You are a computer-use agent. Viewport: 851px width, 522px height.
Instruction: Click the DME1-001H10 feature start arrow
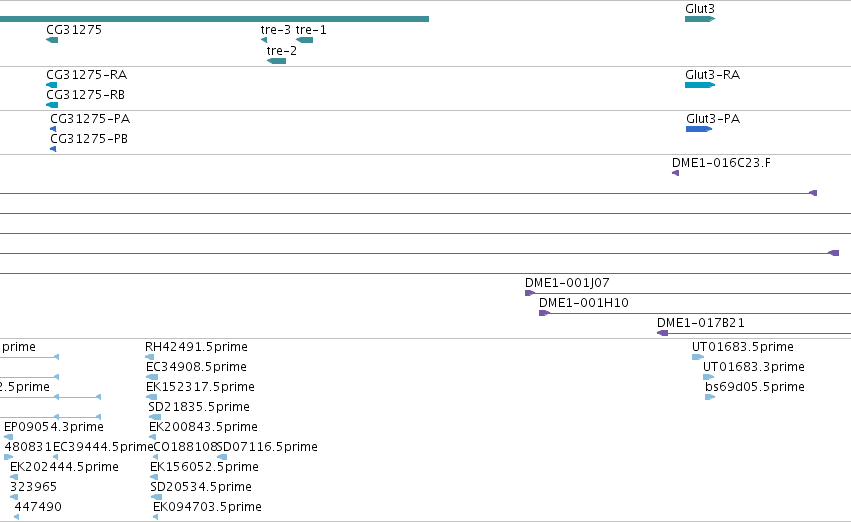[544, 313]
